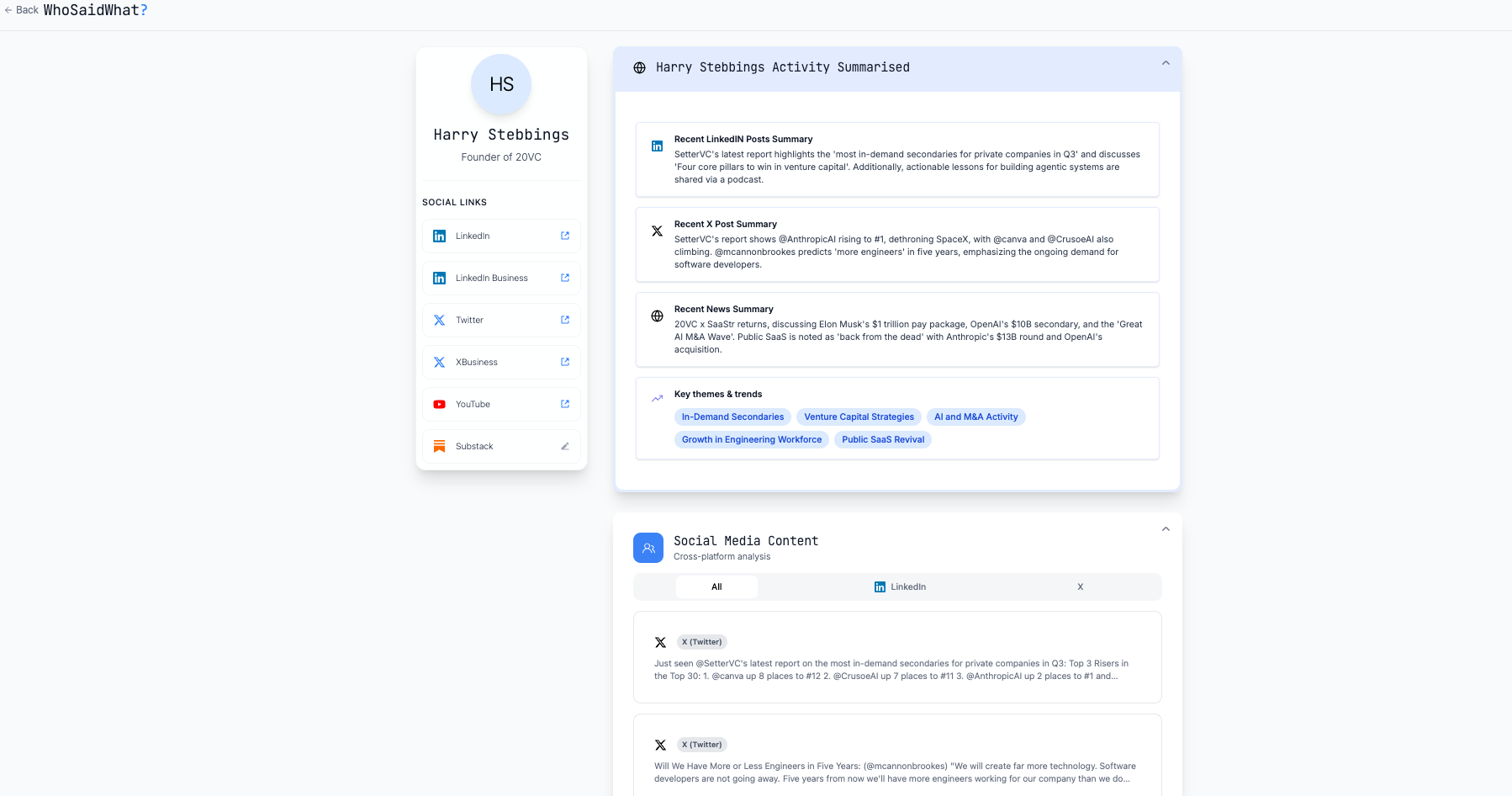The image size is (1512, 796).
Task: Click the LinkedIn logo in social links
Action: 439,236
